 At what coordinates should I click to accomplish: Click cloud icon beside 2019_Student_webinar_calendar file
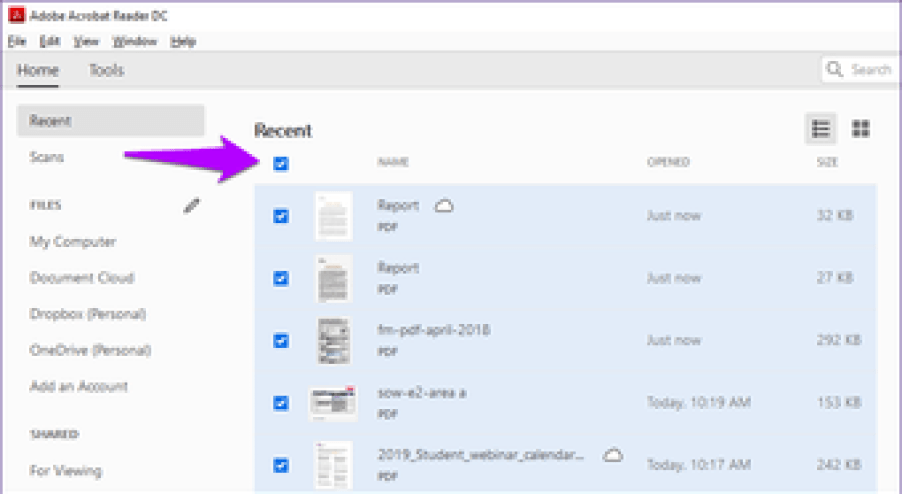point(612,455)
